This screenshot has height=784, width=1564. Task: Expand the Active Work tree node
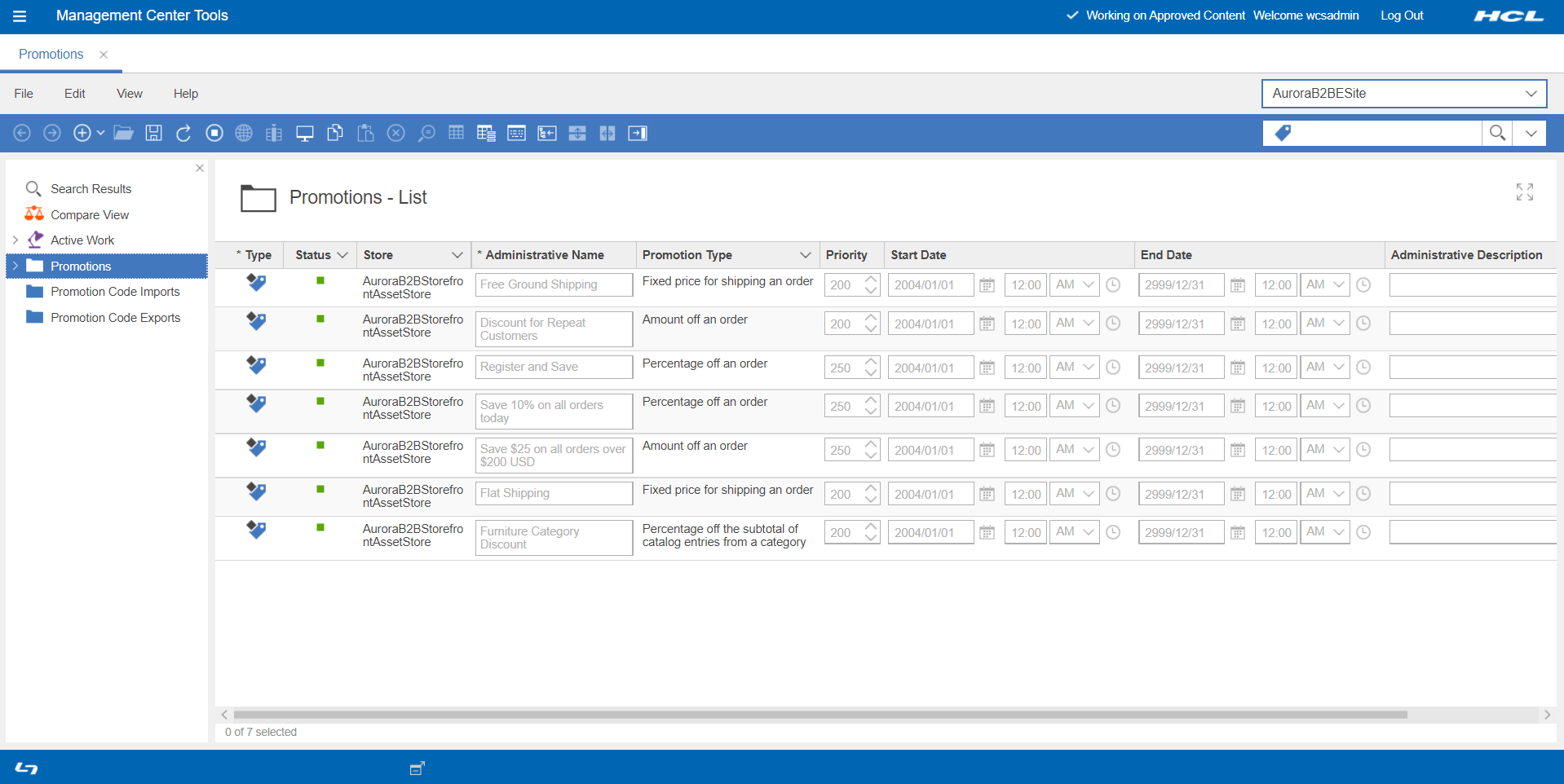coord(15,240)
